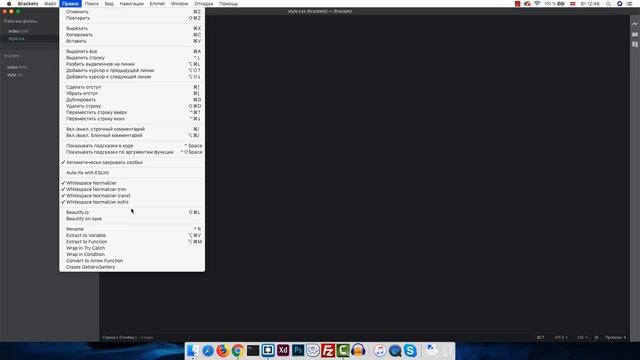This screenshot has width=640, height=360.
Task: Choose Выделить строку
Action: click(132, 58)
